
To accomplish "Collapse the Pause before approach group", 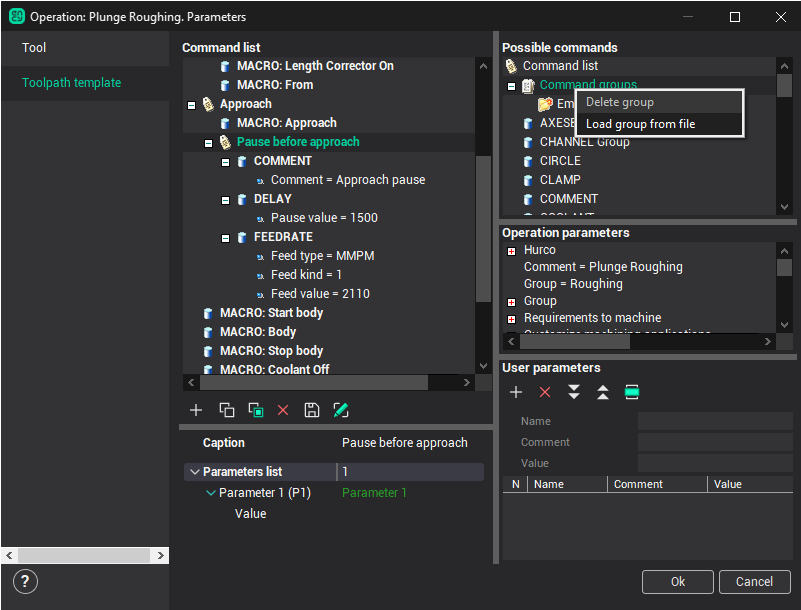I will 208,143.
